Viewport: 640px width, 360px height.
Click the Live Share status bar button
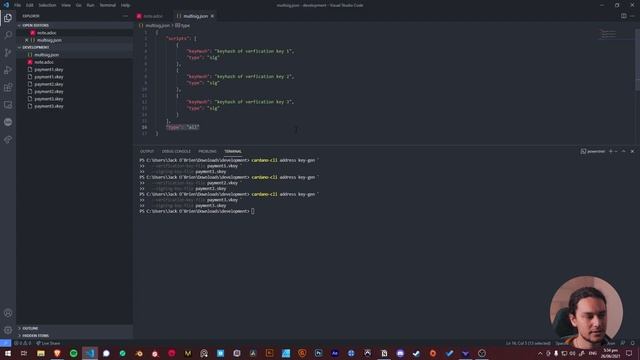pos(48,343)
